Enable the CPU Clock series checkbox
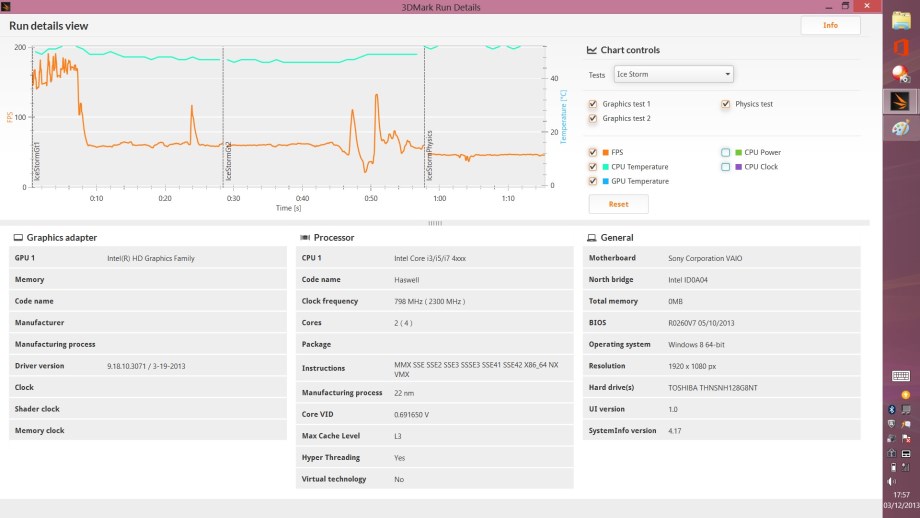Image resolution: width=920 pixels, height=518 pixels. 726,167
